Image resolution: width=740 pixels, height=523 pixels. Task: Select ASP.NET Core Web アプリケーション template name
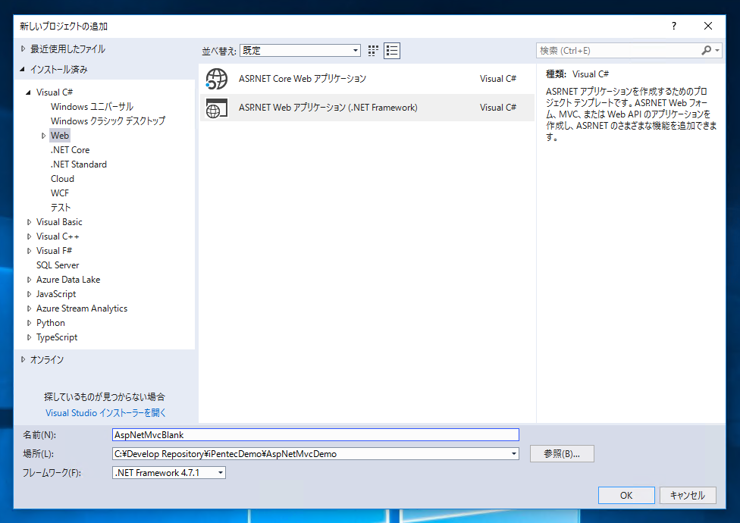[302, 79]
